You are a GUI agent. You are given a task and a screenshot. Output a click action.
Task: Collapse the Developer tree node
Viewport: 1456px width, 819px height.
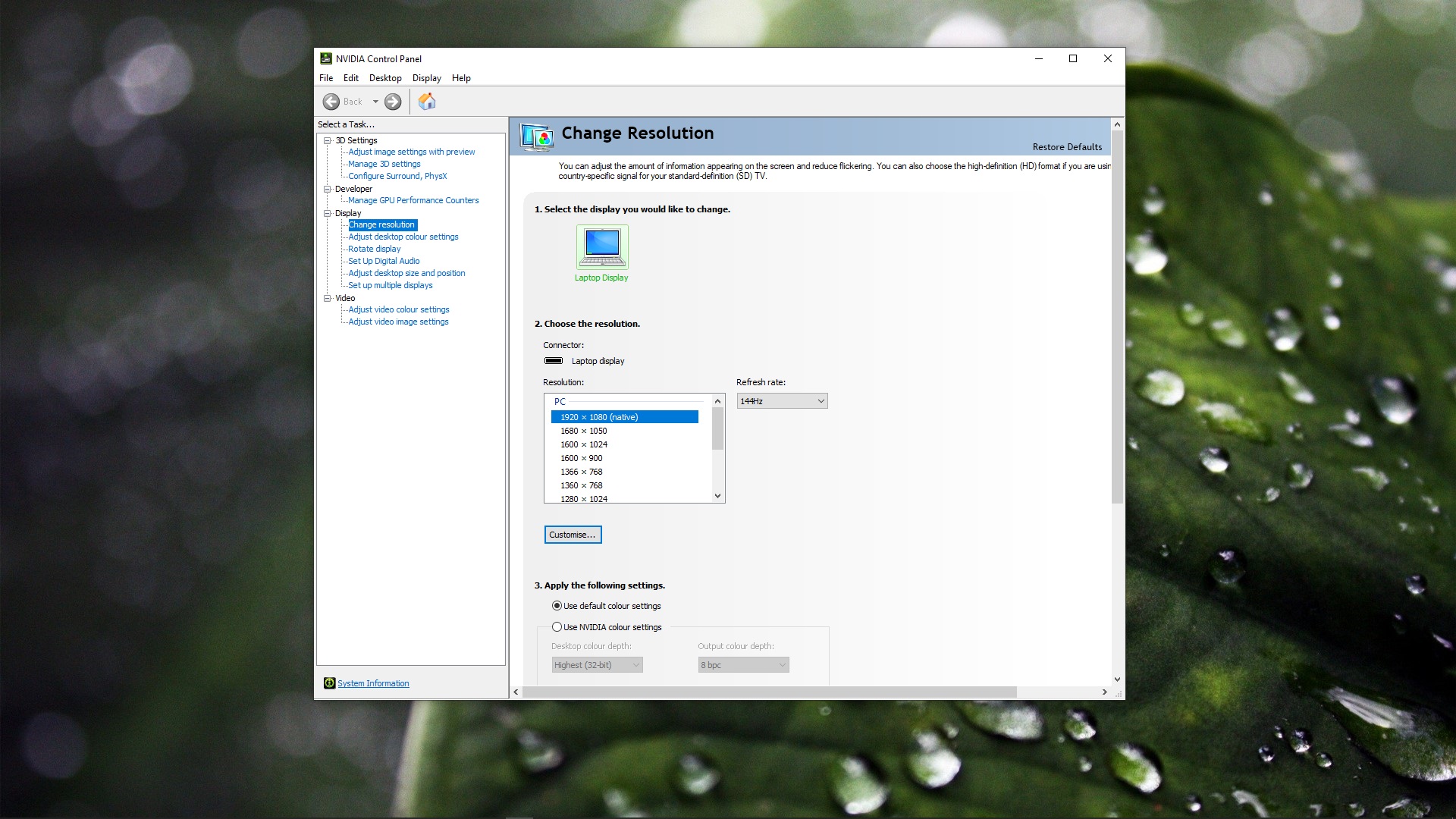tap(328, 189)
